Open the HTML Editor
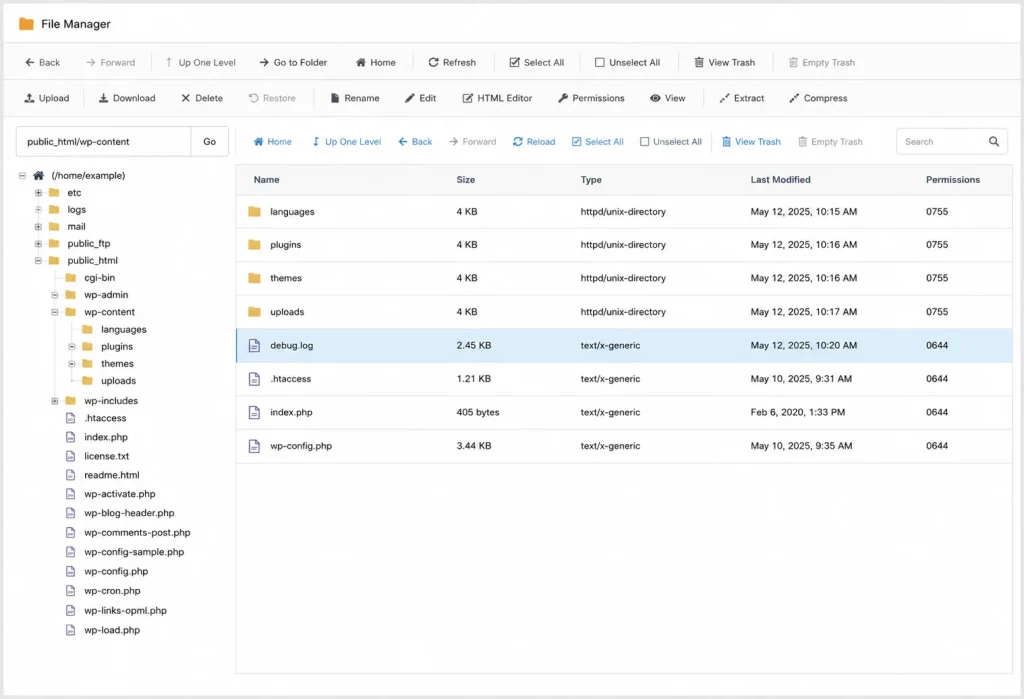The height and width of the screenshot is (699, 1024). coord(497,98)
